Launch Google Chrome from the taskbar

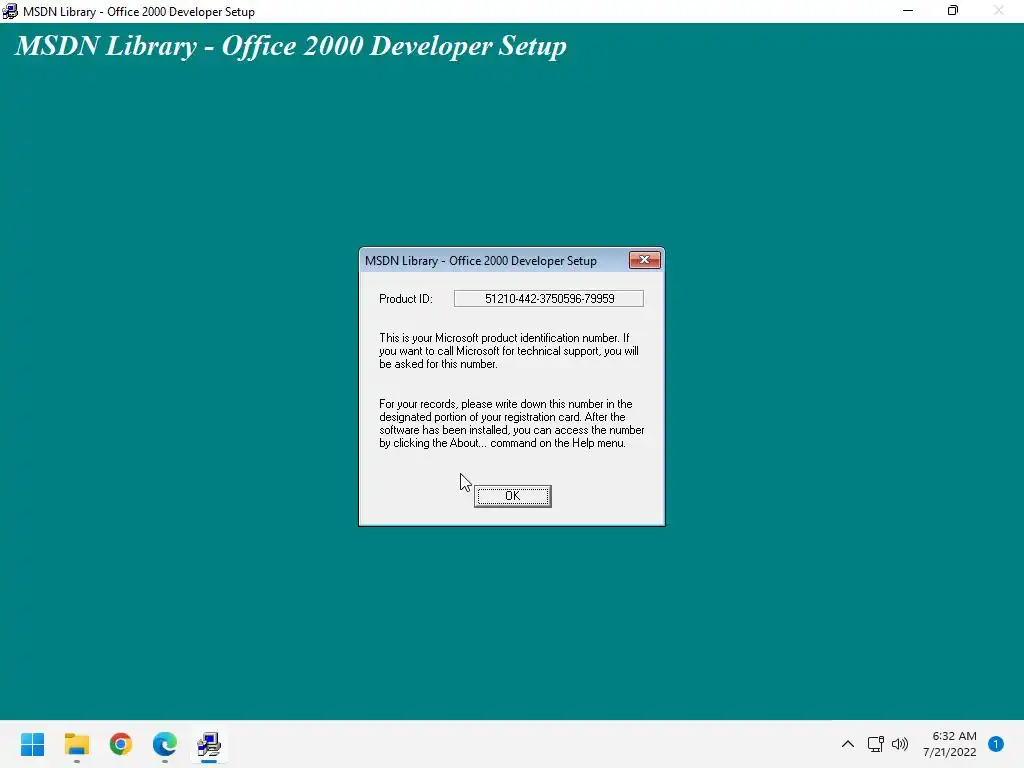click(121, 744)
